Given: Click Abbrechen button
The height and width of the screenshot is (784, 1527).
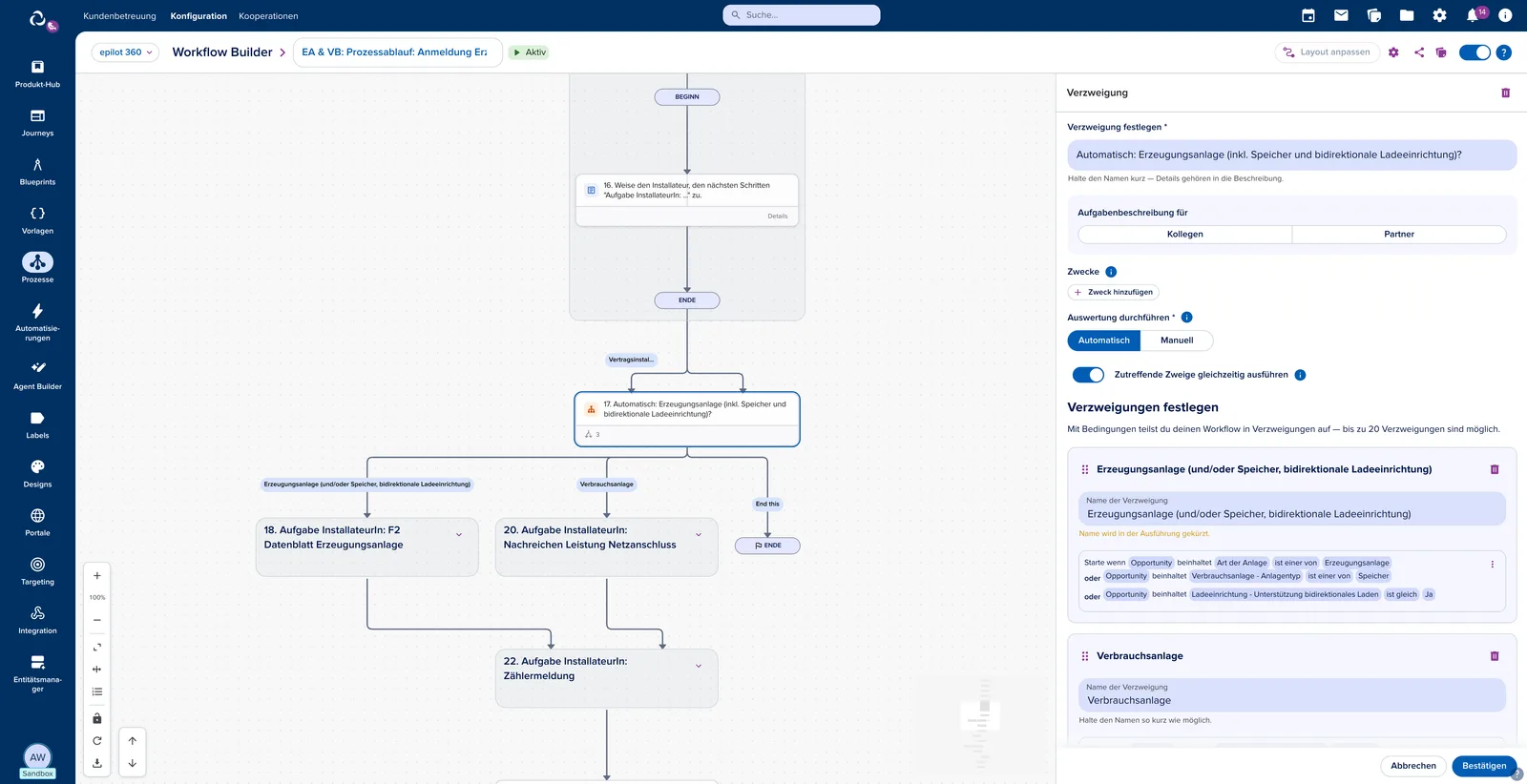Looking at the screenshot, I should (x=1412, y=766).
